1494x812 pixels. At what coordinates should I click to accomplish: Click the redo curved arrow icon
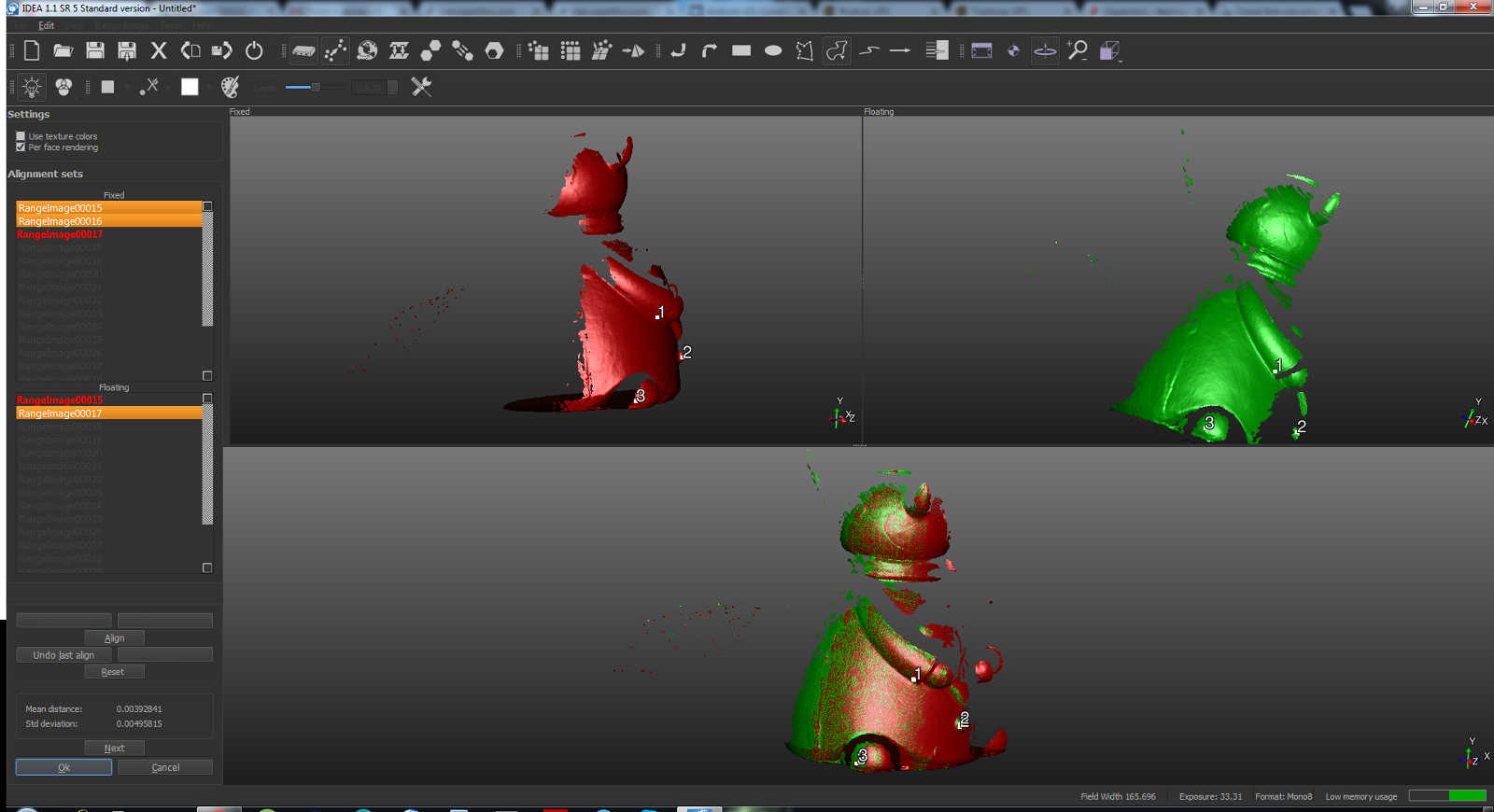tap(710, 50)
